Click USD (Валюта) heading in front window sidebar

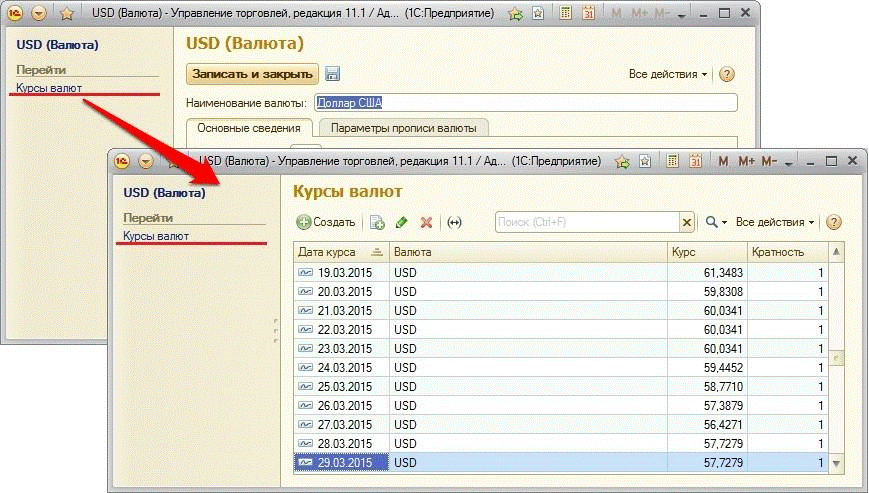(165, 193)
